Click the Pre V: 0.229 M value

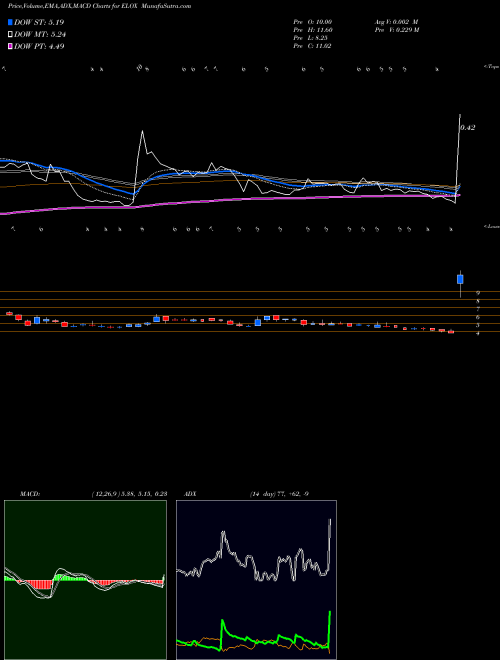396,30
